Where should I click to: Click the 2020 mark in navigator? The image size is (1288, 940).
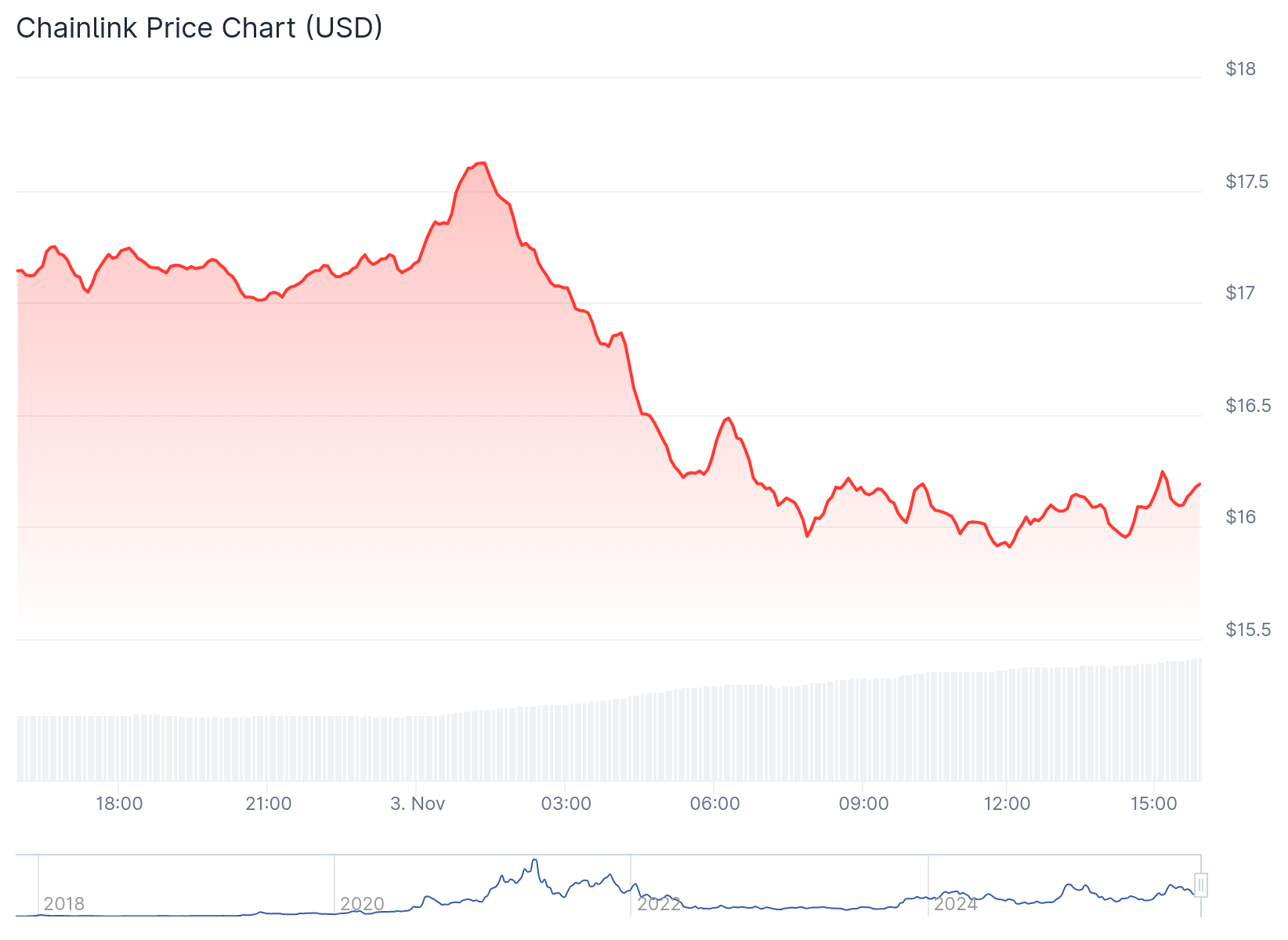click(x=362, y=904)
